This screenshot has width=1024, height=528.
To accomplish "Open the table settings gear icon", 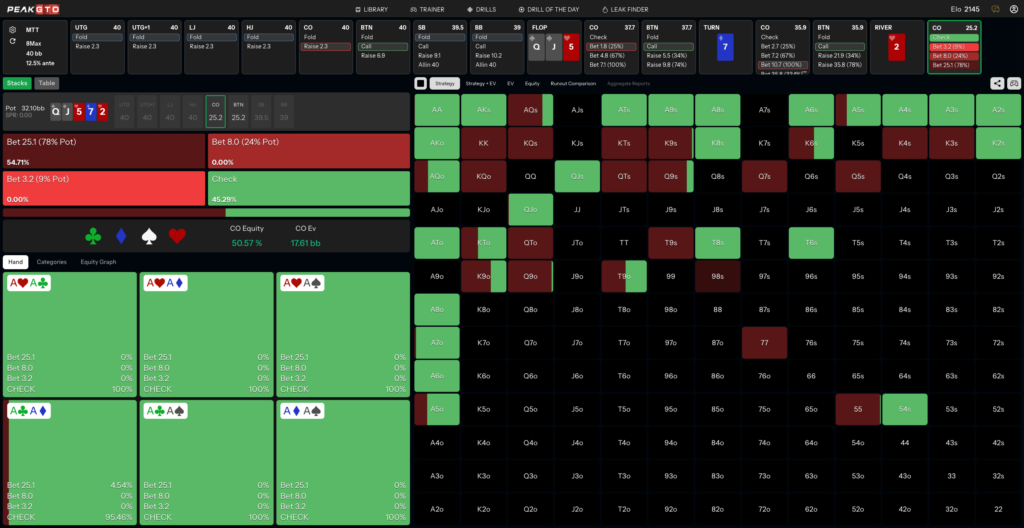I will pos(12,29).
